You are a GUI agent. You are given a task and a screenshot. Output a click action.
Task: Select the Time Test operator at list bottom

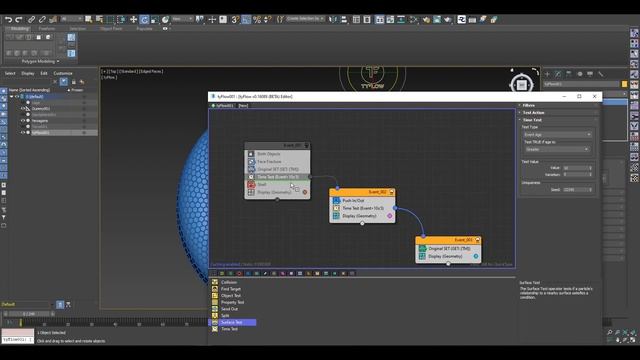[229, 329]
